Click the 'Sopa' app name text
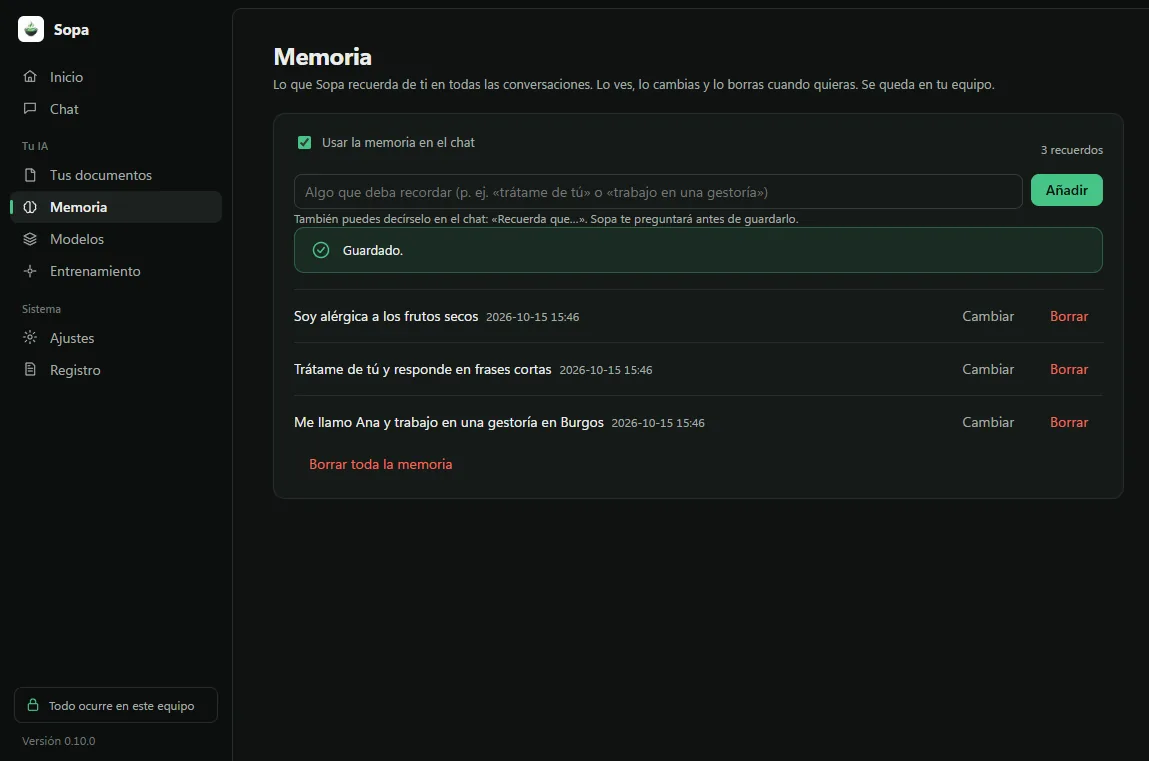 (x=71, y=30)
